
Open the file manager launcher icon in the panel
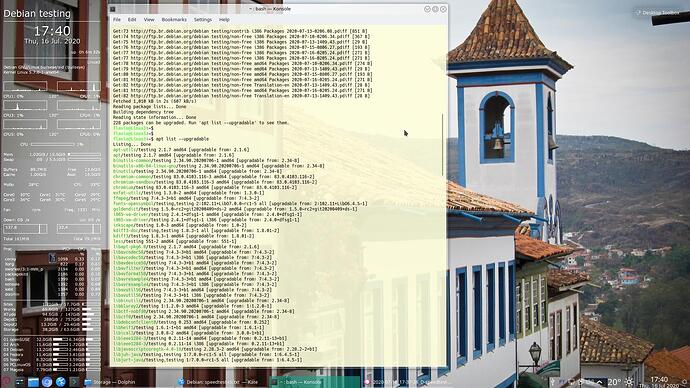[33, 382]
